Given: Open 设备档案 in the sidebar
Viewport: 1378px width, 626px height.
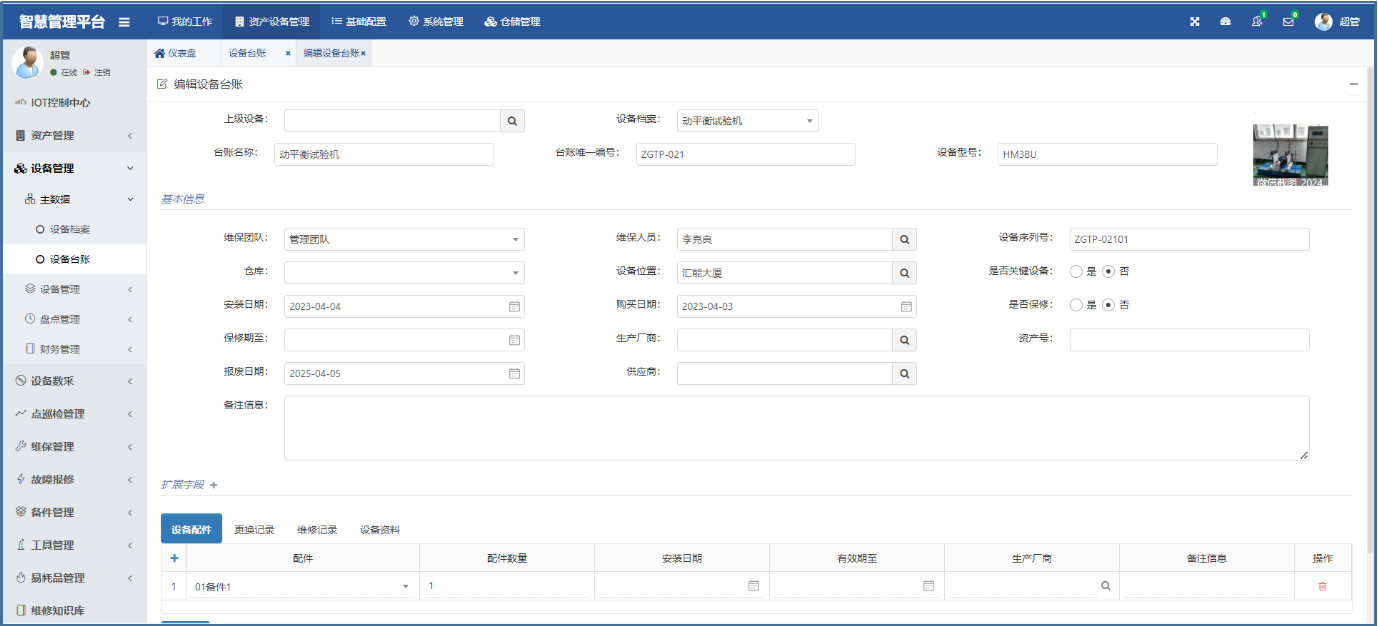Looking at the screenshot, I should [69, 229].
